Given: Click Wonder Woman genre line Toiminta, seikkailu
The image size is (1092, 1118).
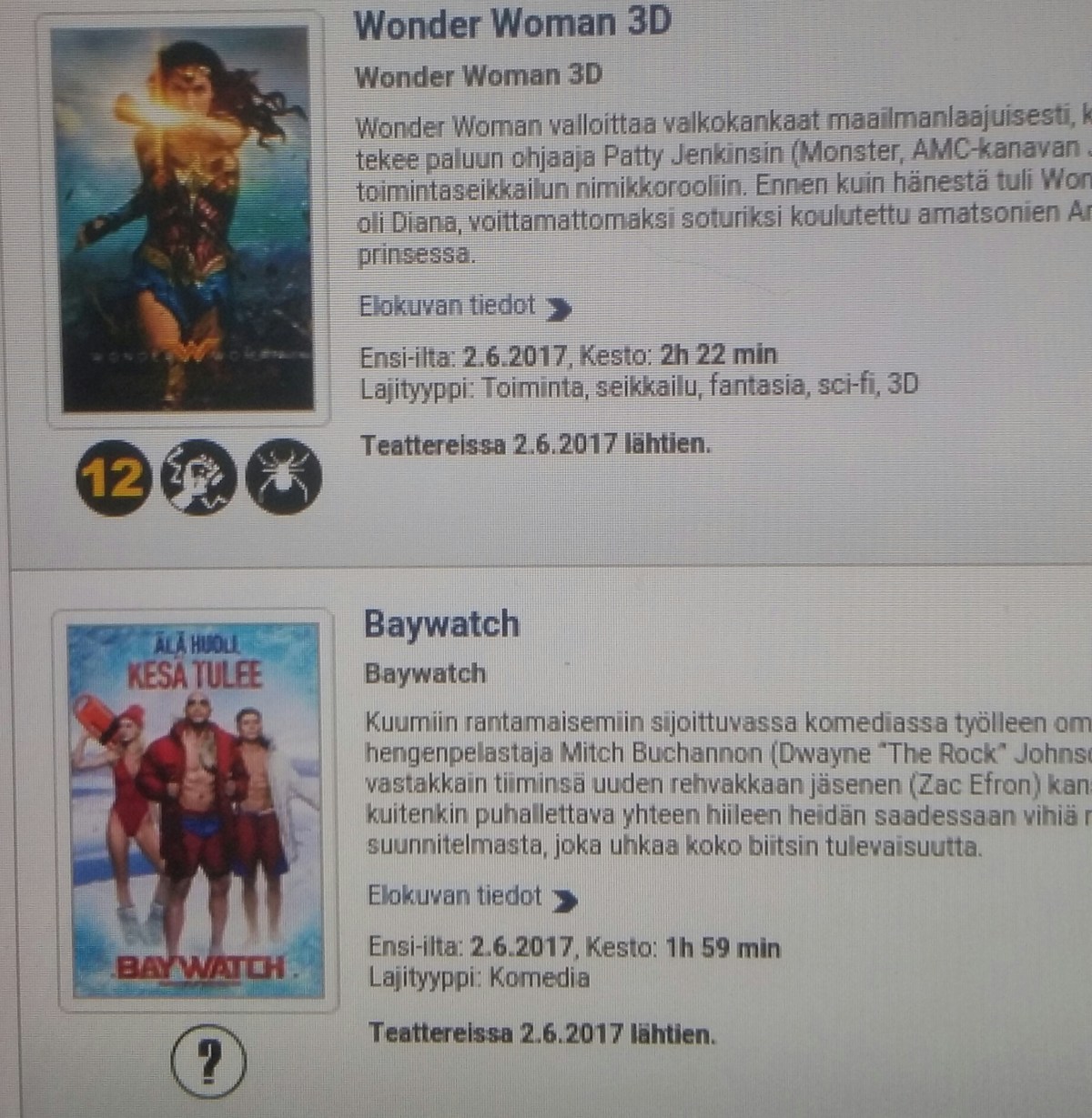Looking at the screenshot, I should [640, 387].
